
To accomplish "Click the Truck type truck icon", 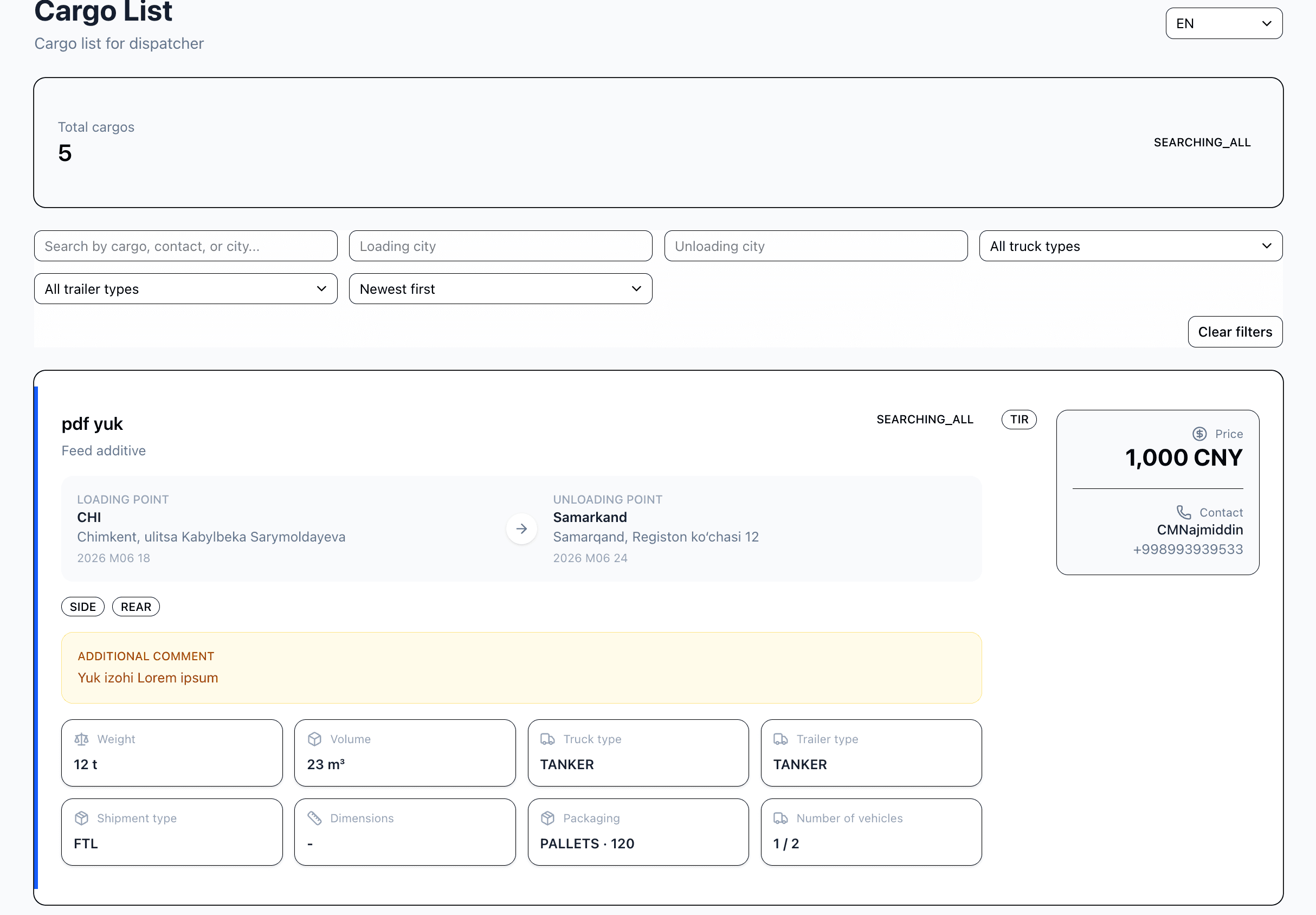I will click(x=547, y=739).
